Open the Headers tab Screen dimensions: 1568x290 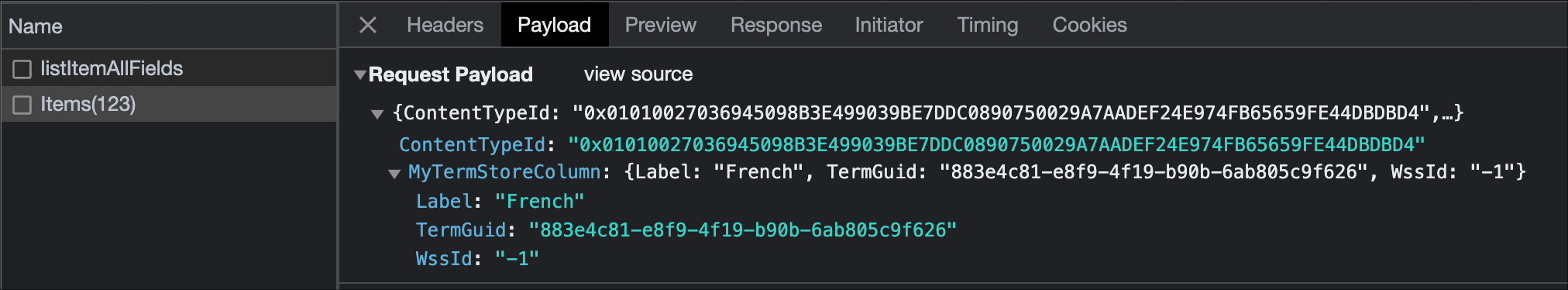pyautogui.click(x=445, y=25)
